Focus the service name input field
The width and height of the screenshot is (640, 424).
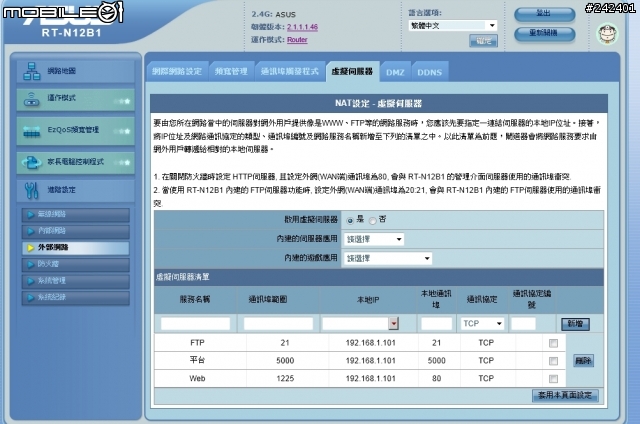click(x=196, y=324)
